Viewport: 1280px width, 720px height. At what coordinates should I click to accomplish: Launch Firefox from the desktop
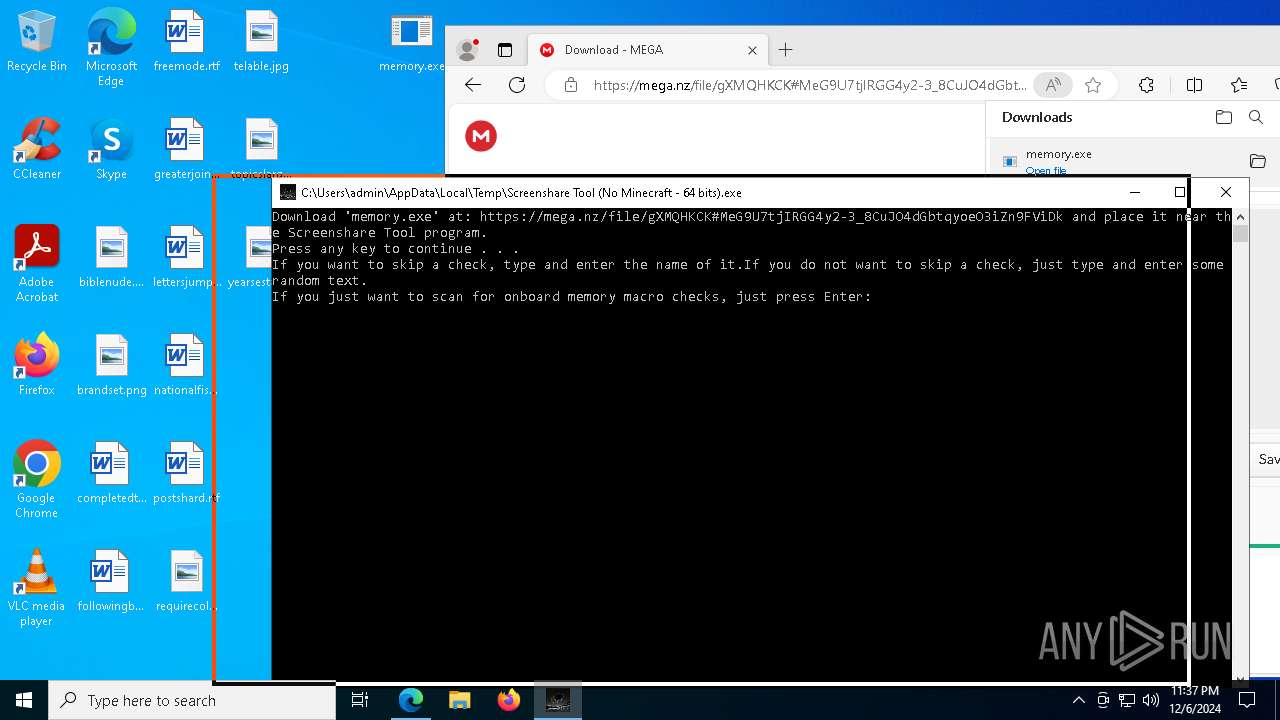point(37,365)
